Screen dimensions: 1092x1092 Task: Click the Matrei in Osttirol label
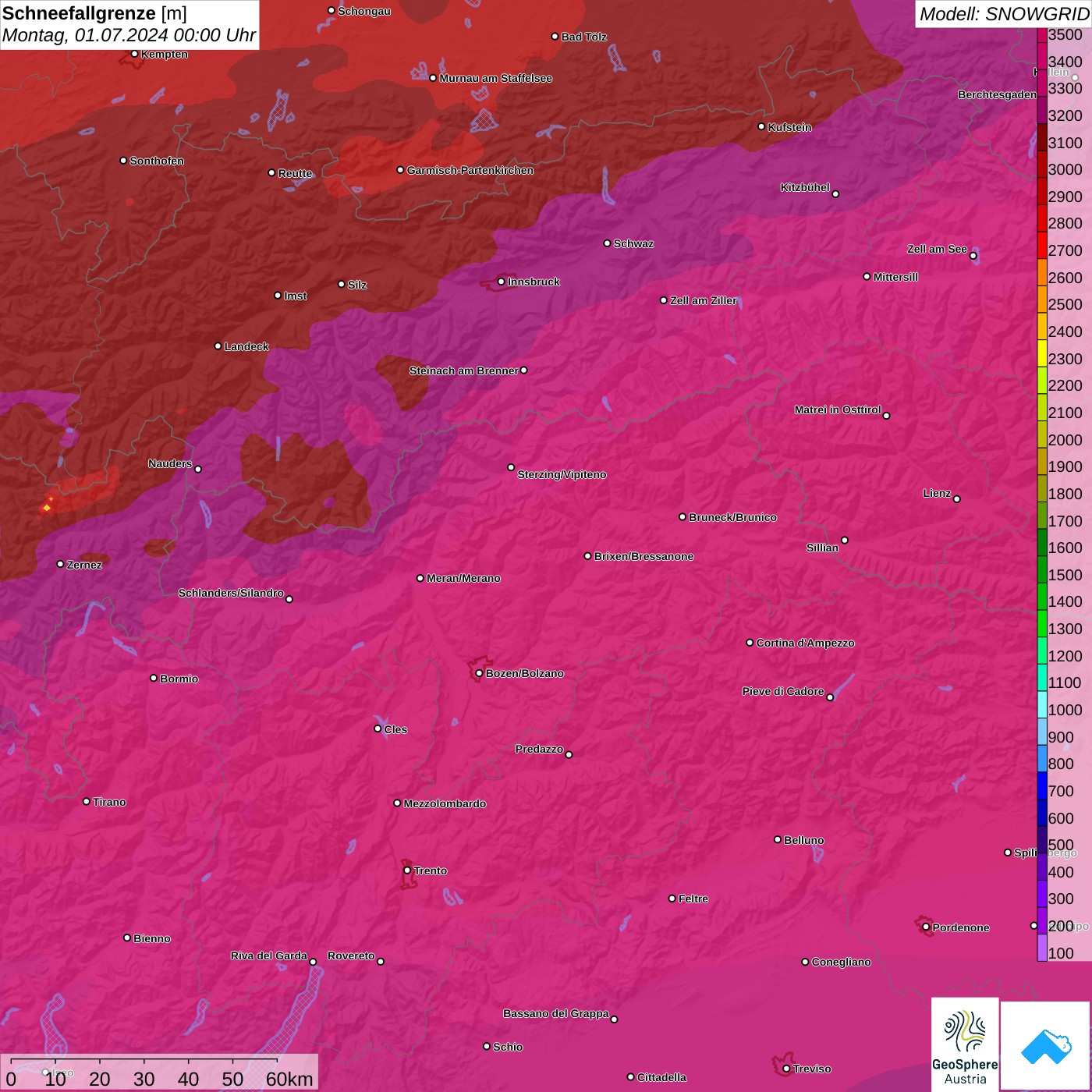(838, 409)
